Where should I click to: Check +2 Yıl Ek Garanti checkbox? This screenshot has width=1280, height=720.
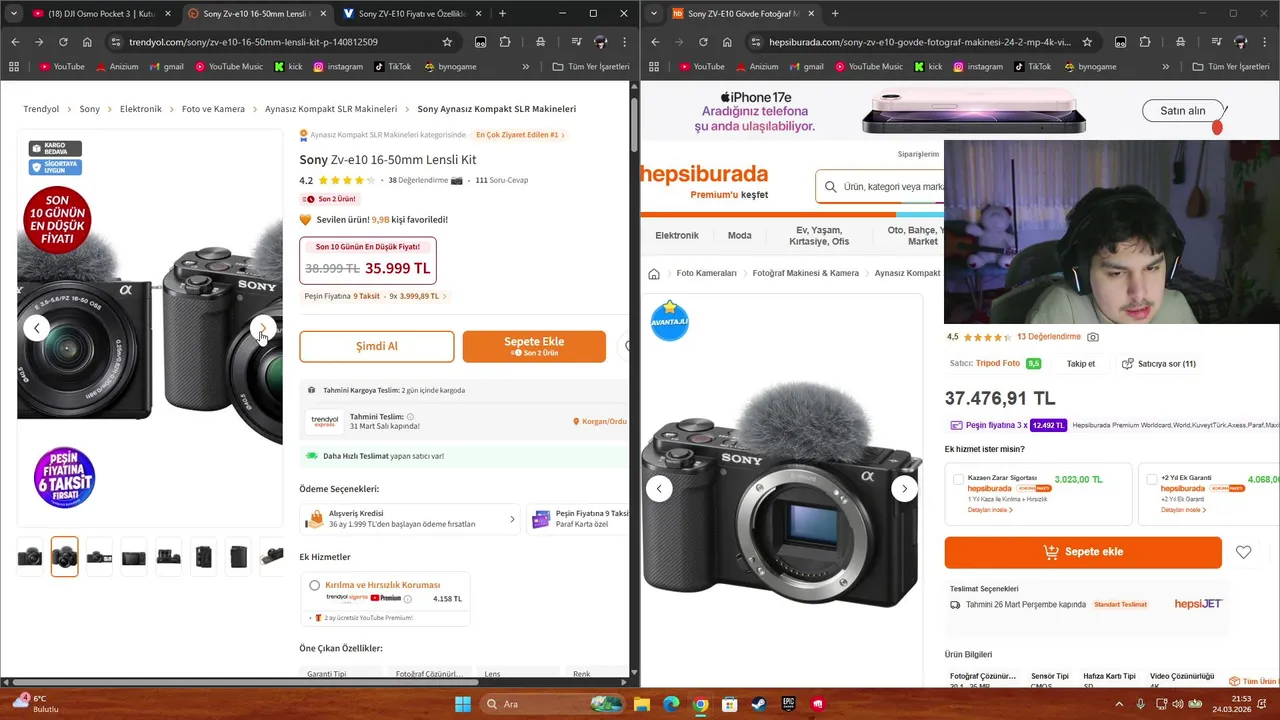click(x=1152, y=480)
